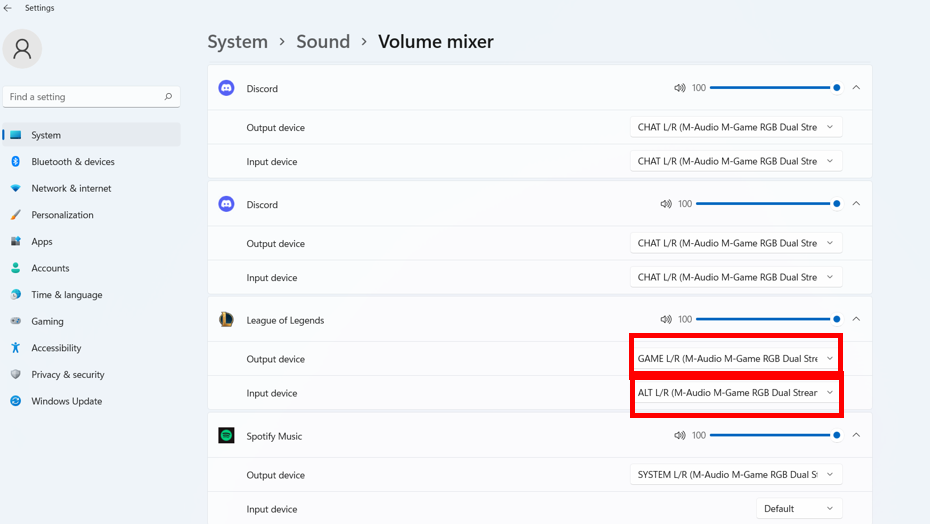Collapse the first Discord section chevron
The image size is (930, 524).
[x=856, y=87]
